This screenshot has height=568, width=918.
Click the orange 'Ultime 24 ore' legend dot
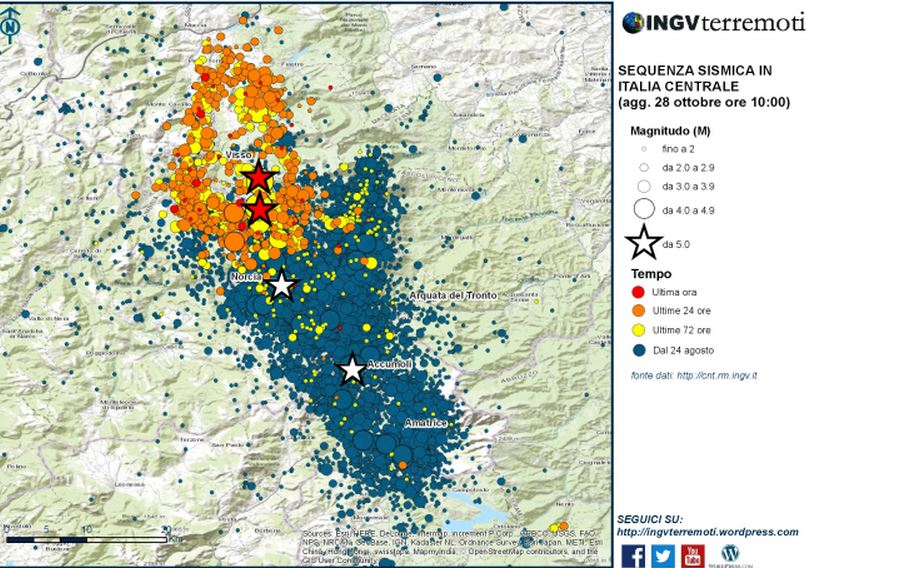click(638, 311)
